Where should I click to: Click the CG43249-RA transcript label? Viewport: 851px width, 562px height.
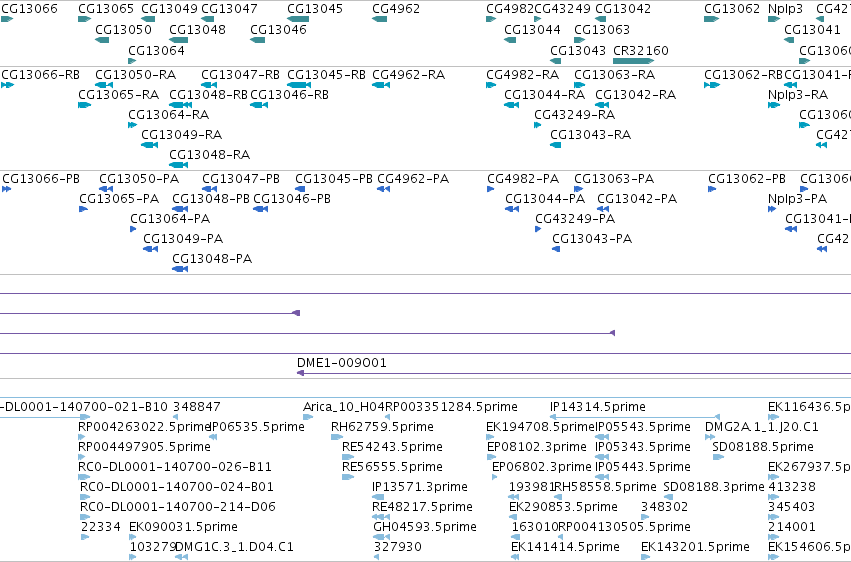pyautogui.click(x=574, y=114)
